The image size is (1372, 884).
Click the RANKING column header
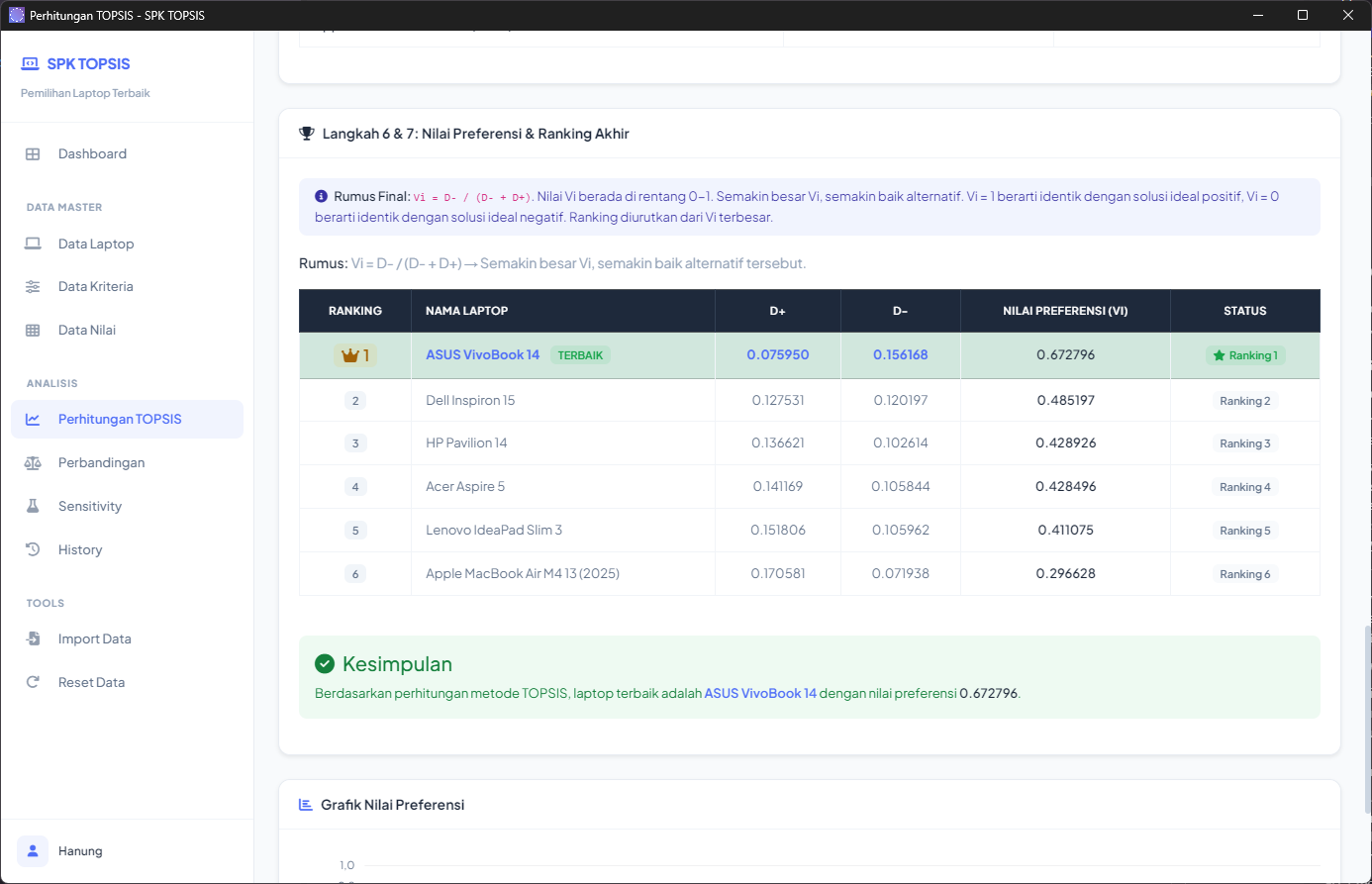(x=355, y=311)
